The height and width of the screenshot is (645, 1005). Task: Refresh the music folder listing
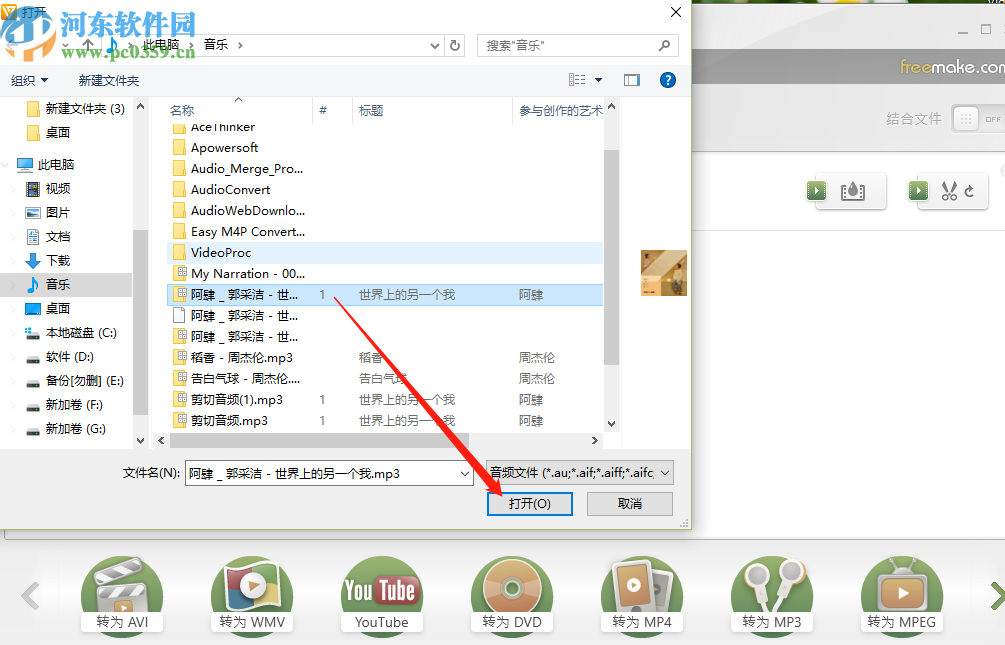click(x=454, y=46)
